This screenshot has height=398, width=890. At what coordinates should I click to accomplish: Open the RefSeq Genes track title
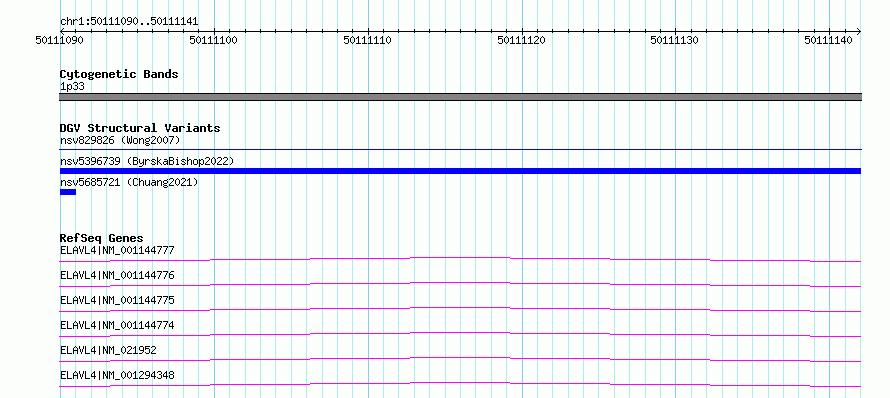tap(102, 238)
